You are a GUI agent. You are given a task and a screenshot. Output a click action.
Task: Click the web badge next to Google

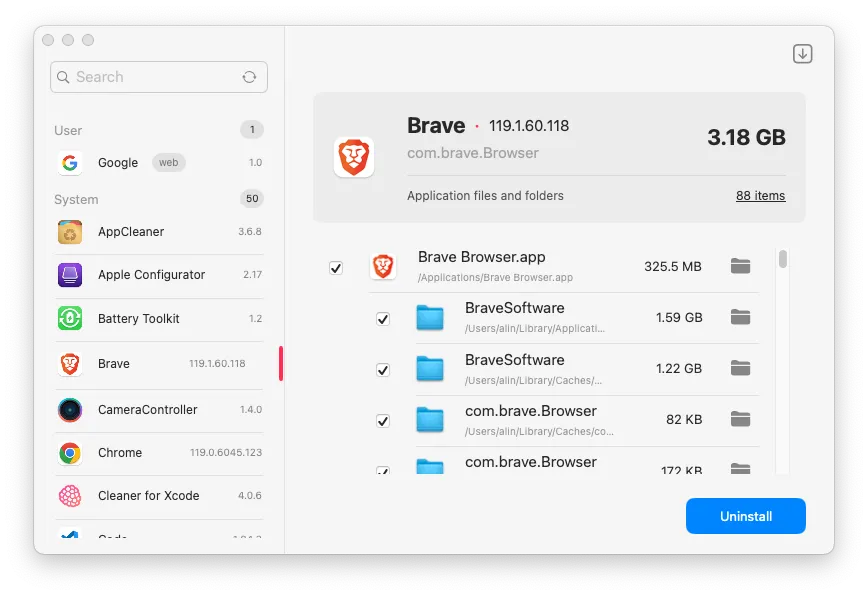click(168, 163)
